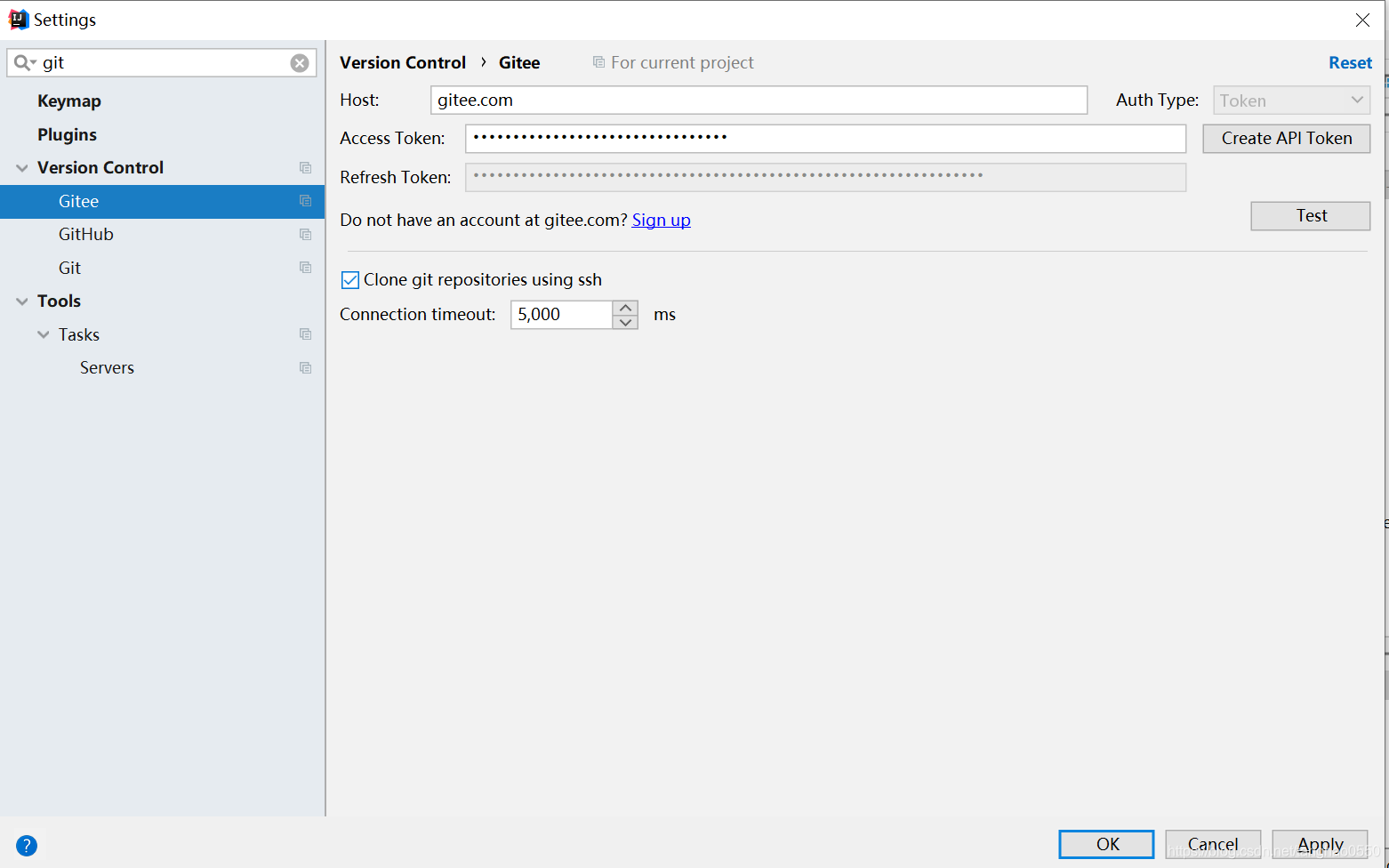Click the project-level icon on GitHub row
Viewport: 1389px width, 868px height.
(x=306, y=235)
